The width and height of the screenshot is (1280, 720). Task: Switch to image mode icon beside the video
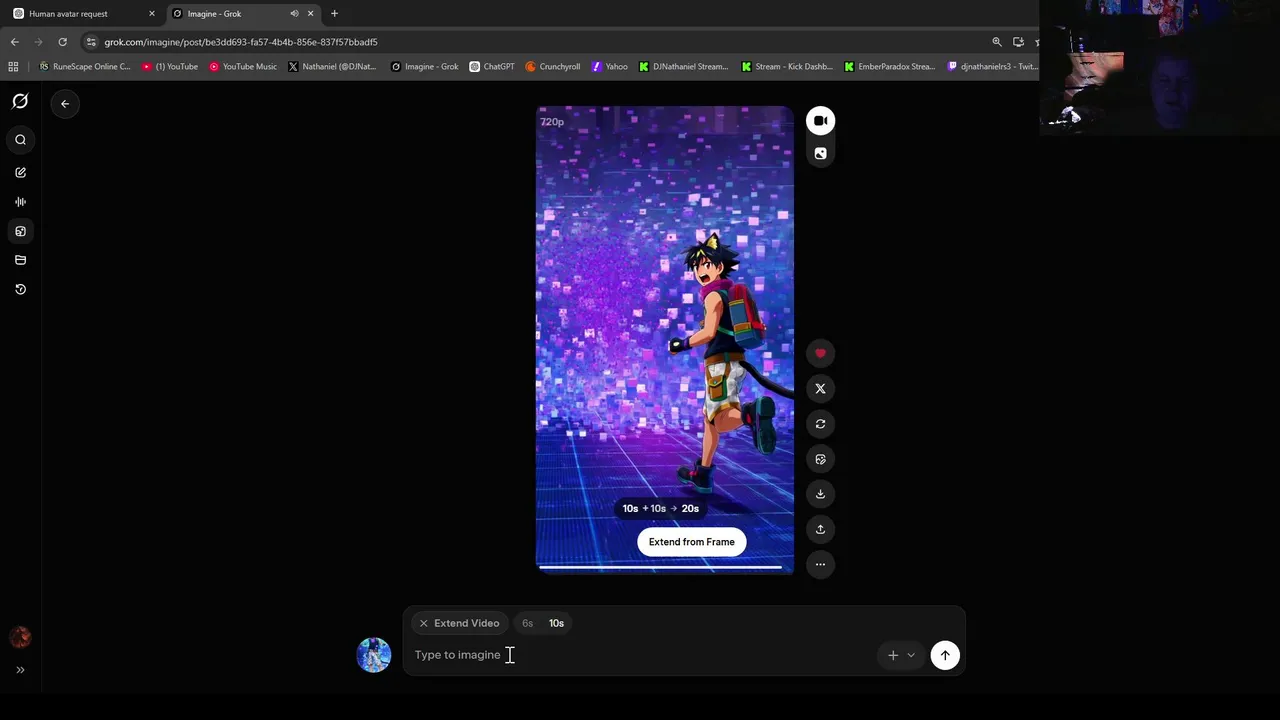tap(820, 154)
